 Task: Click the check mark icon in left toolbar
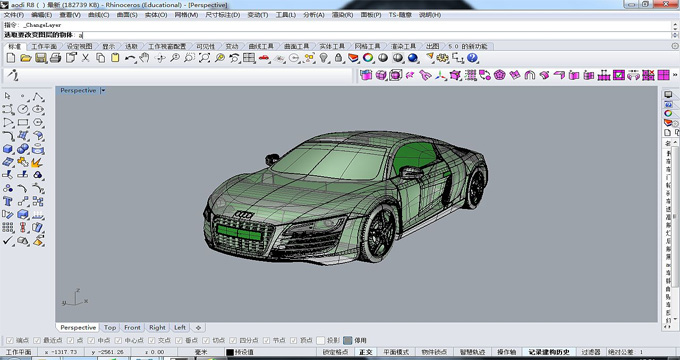click(x=7, y=240)
